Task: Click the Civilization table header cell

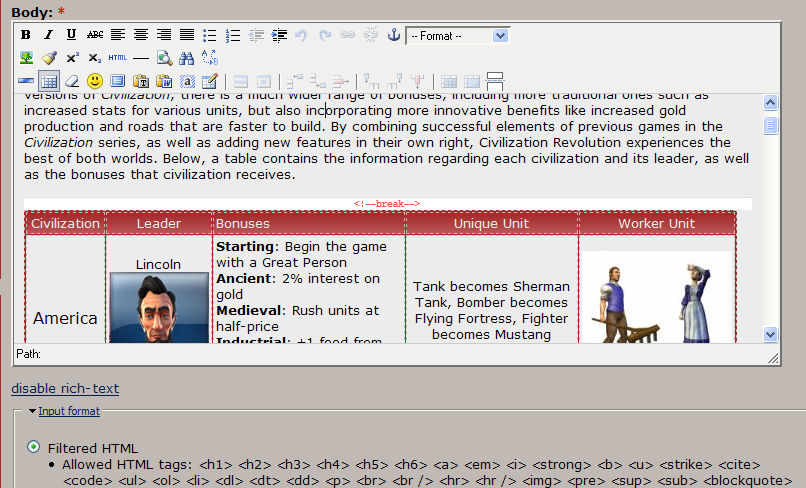Action: (x=65, y=223)
